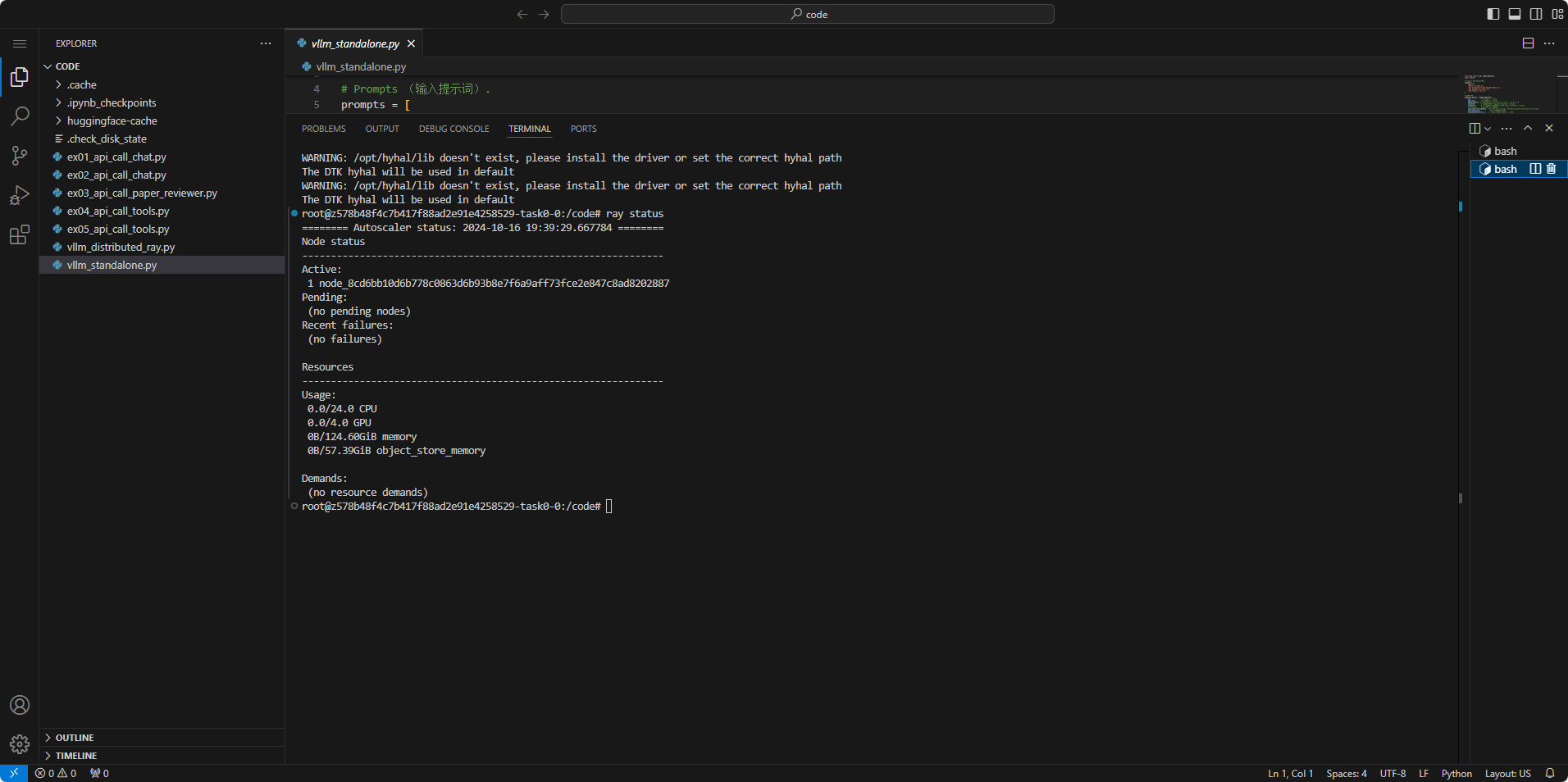Expand the OUTLINE section
Viewport: 1568px width, 782px height.
pos(162,738)
